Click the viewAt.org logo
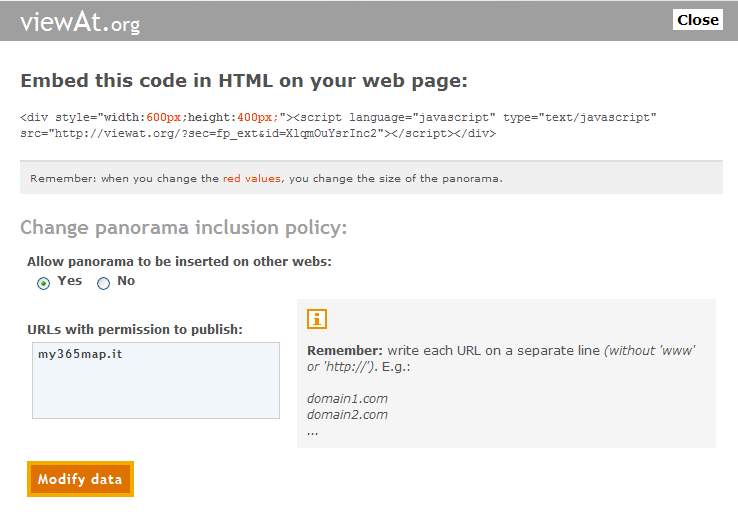738x517 pixels. 81,21
